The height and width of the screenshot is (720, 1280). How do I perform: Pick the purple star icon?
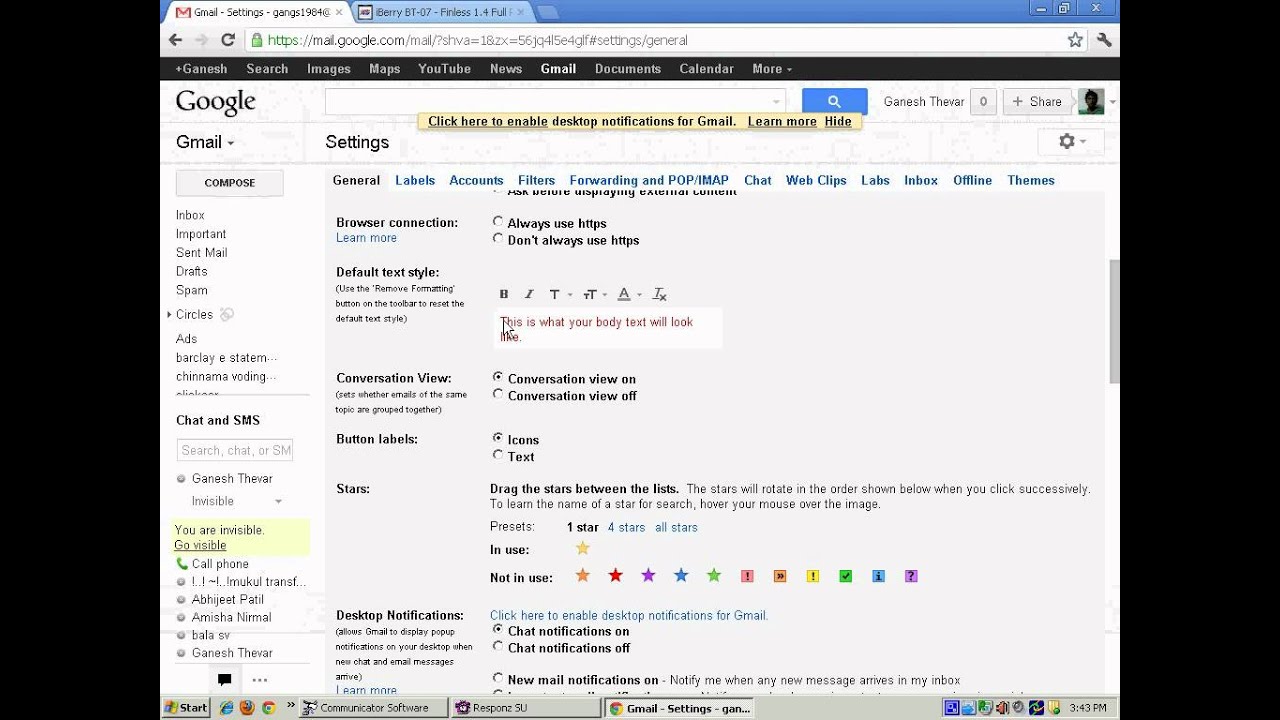648,575
